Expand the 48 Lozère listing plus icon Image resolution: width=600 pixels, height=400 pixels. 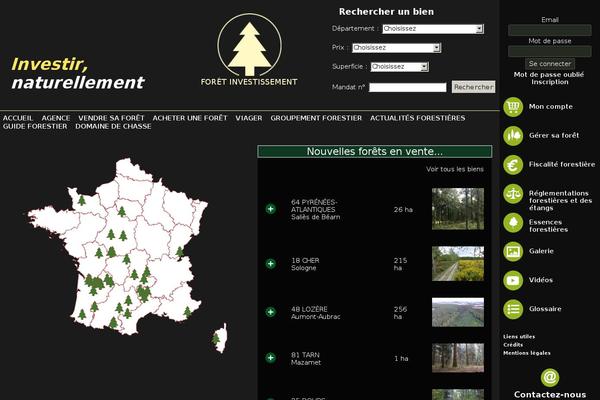click(x=271, y=312)
